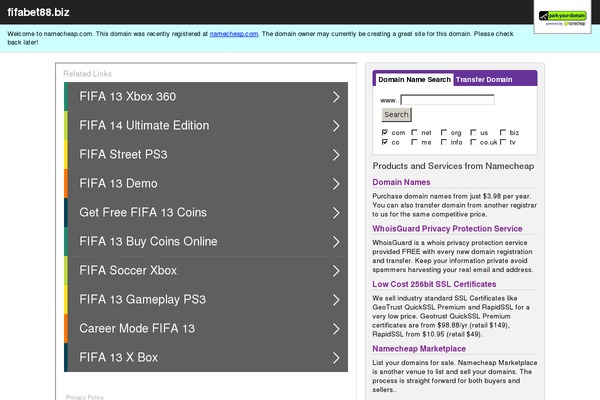This screenshot has width=600, height=400.
Task: Select the Domain Name Search tab
Action: click(x=414, y=79)
